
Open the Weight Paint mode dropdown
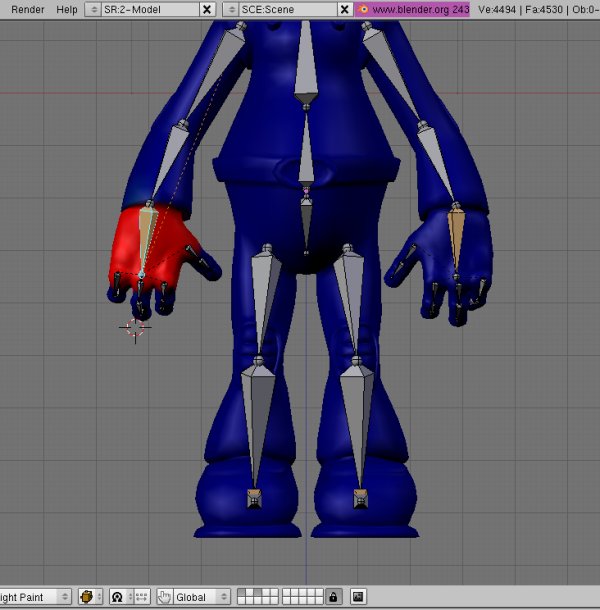point(35,597)
